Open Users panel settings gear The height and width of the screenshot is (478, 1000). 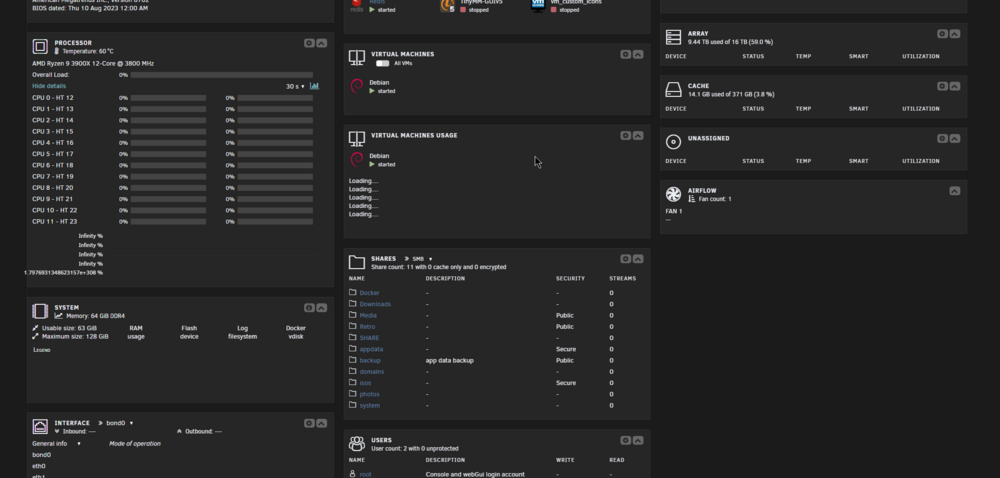point(626,440)
